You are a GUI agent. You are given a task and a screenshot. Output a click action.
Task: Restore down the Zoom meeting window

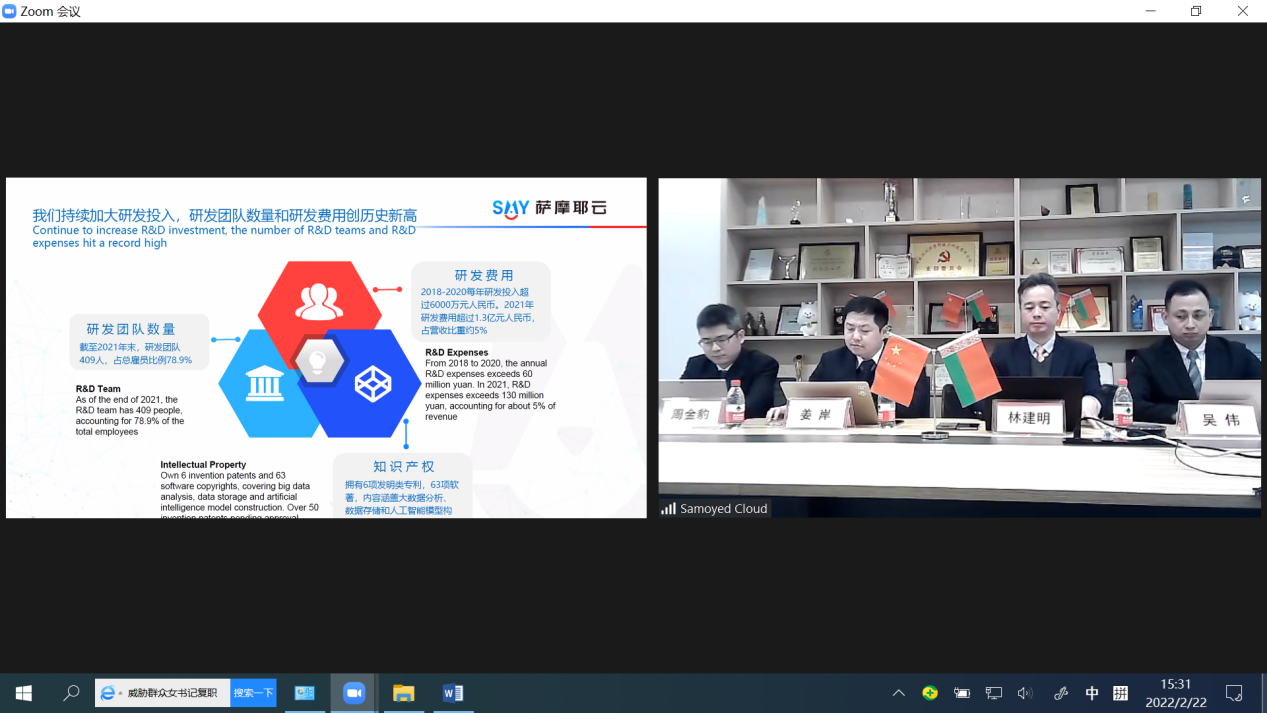[x=1196, y=11]
